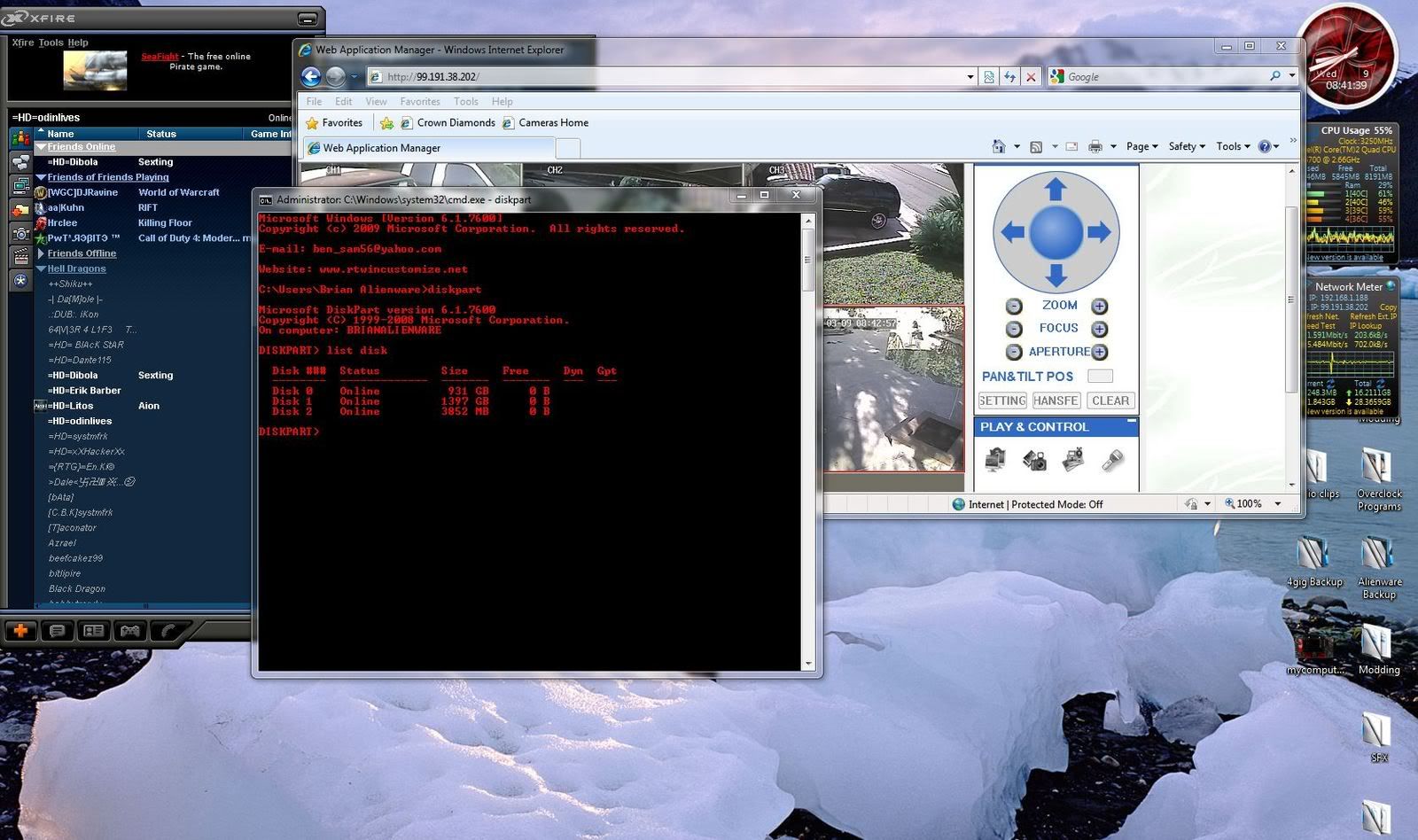Pan the camera down with the down arrow

(1055, 275)
